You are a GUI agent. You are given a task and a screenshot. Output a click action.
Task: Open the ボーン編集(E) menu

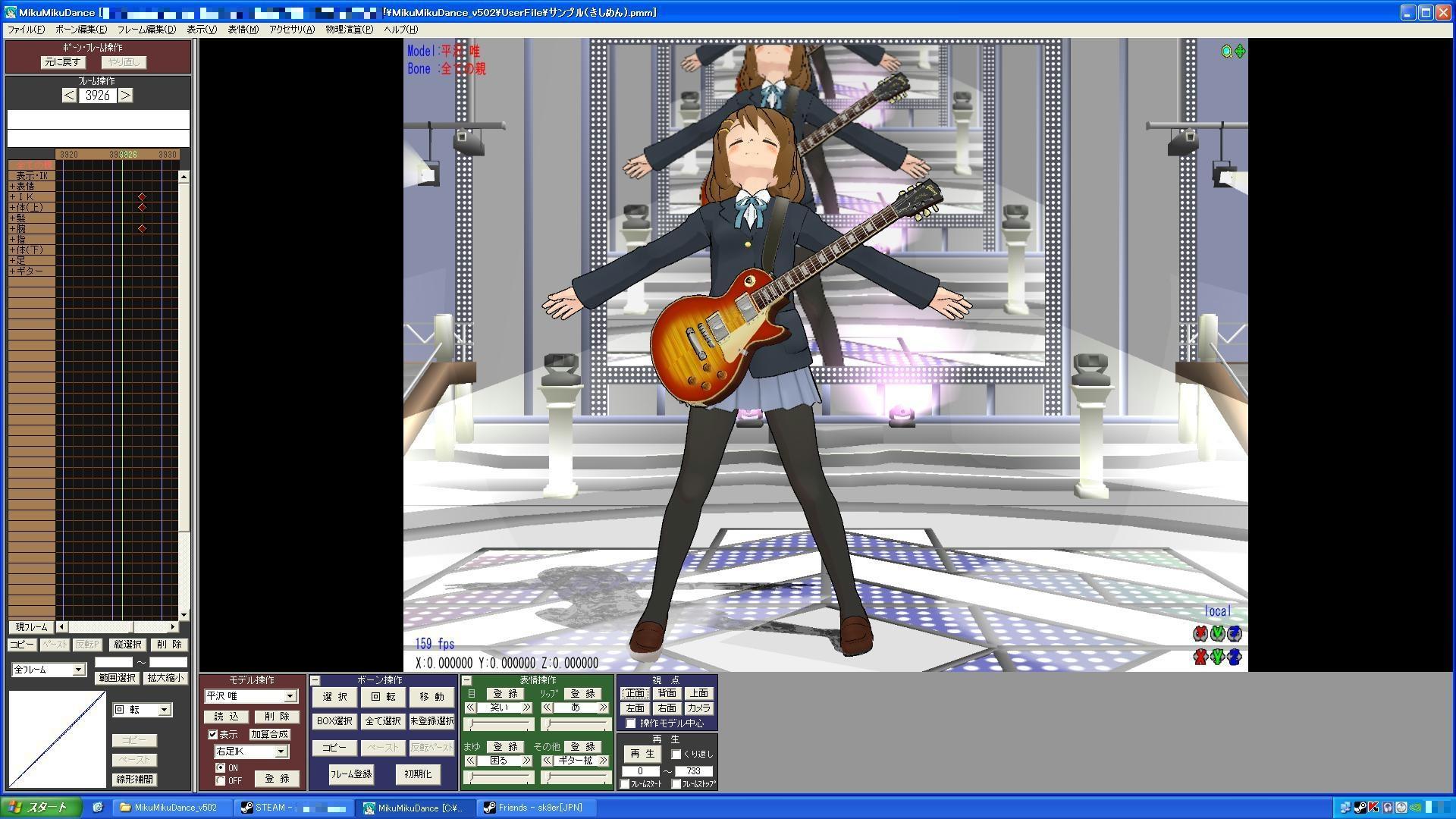click(x=80, y=30)
